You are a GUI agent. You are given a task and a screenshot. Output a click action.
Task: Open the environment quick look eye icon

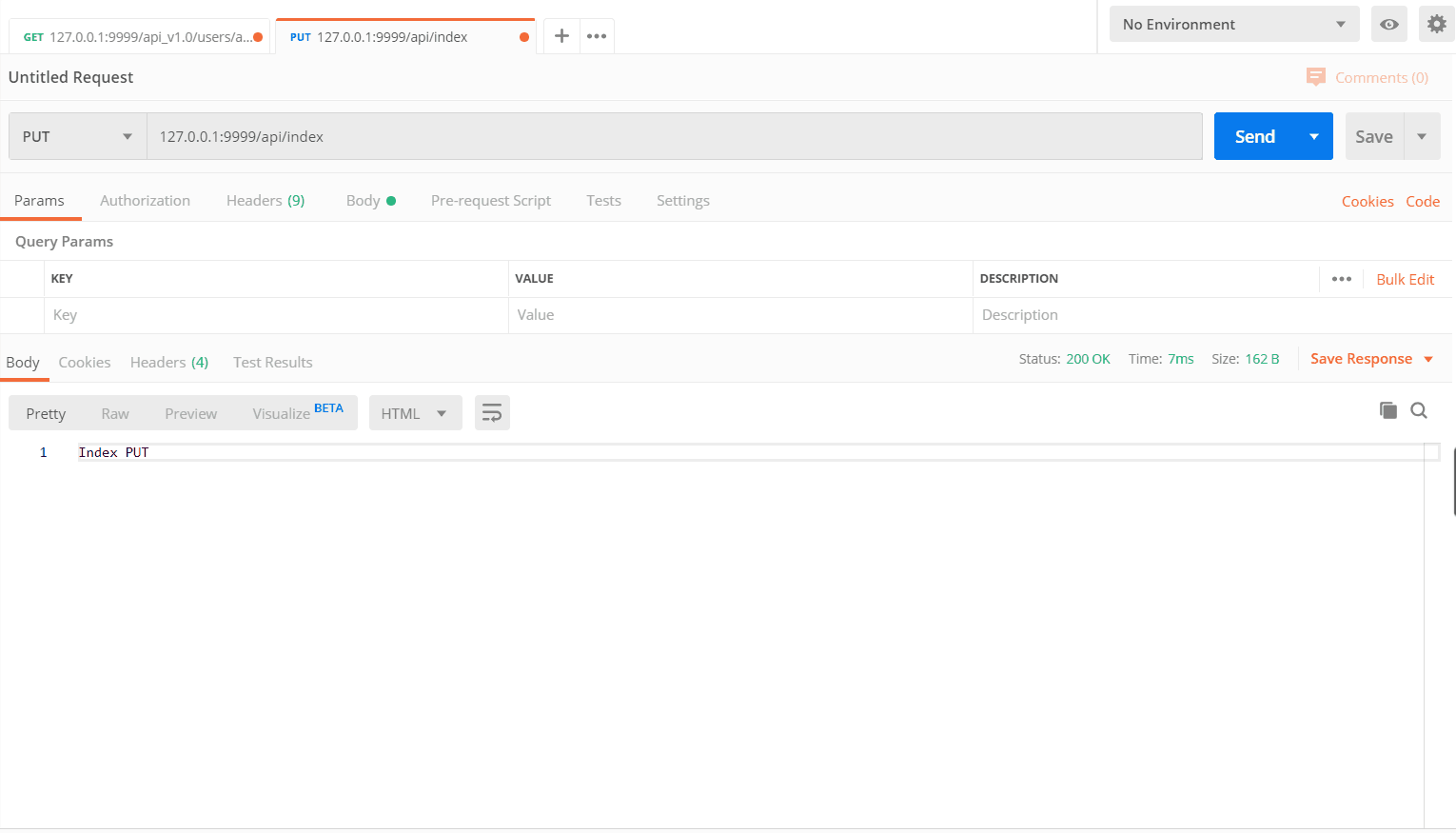(1388, 24)
